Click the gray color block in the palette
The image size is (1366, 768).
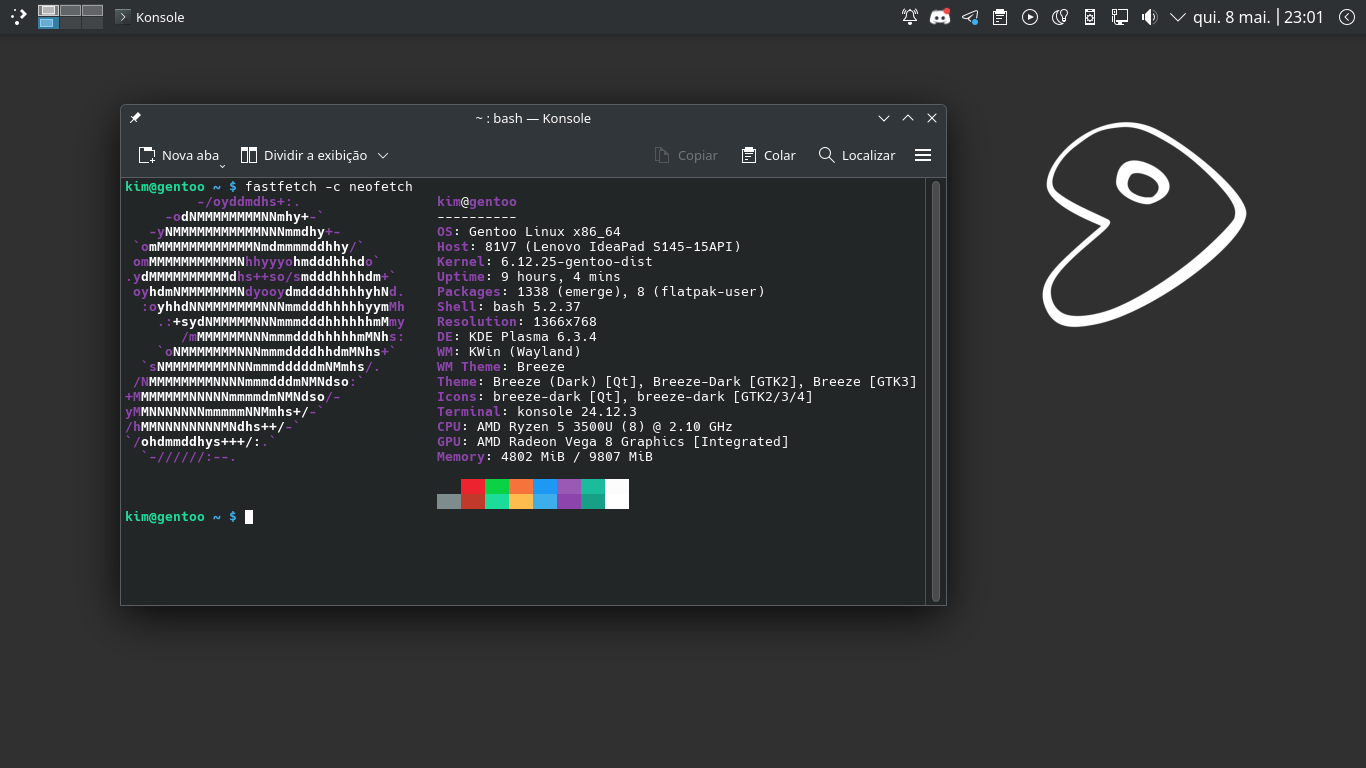(449, 501)
